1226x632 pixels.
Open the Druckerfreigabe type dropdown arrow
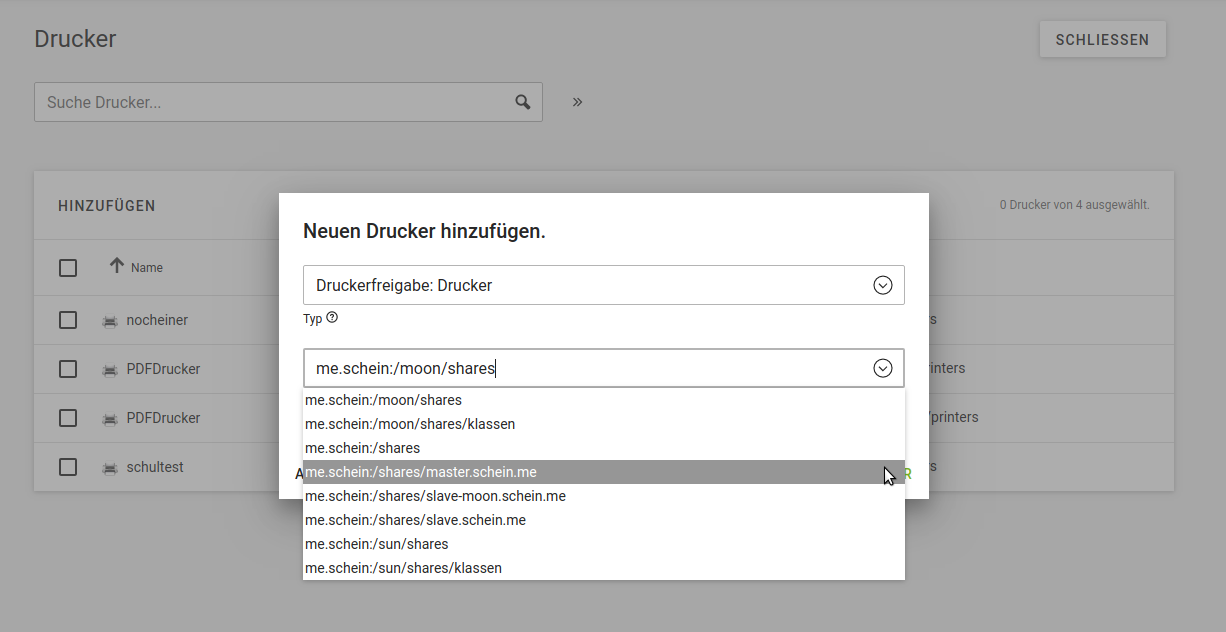point(882,285)
